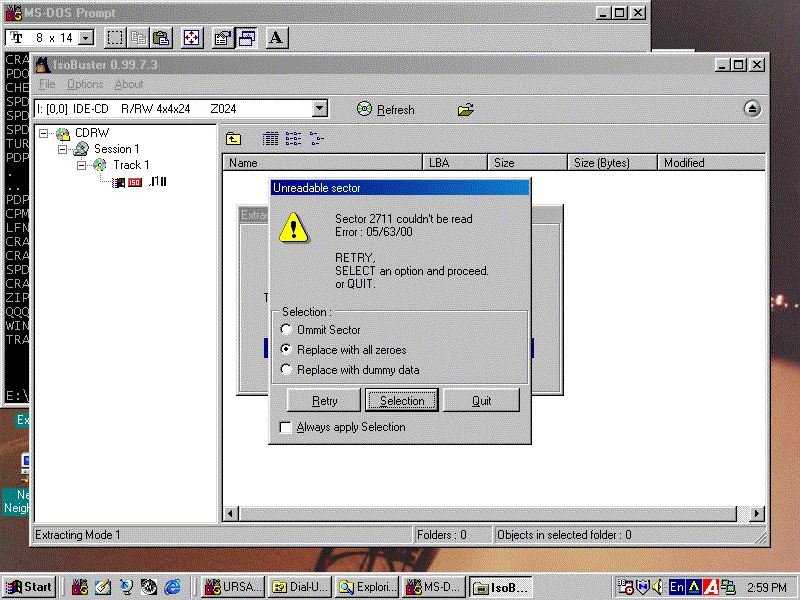Sort by the Name column header
800x600 pixels.
322,163
